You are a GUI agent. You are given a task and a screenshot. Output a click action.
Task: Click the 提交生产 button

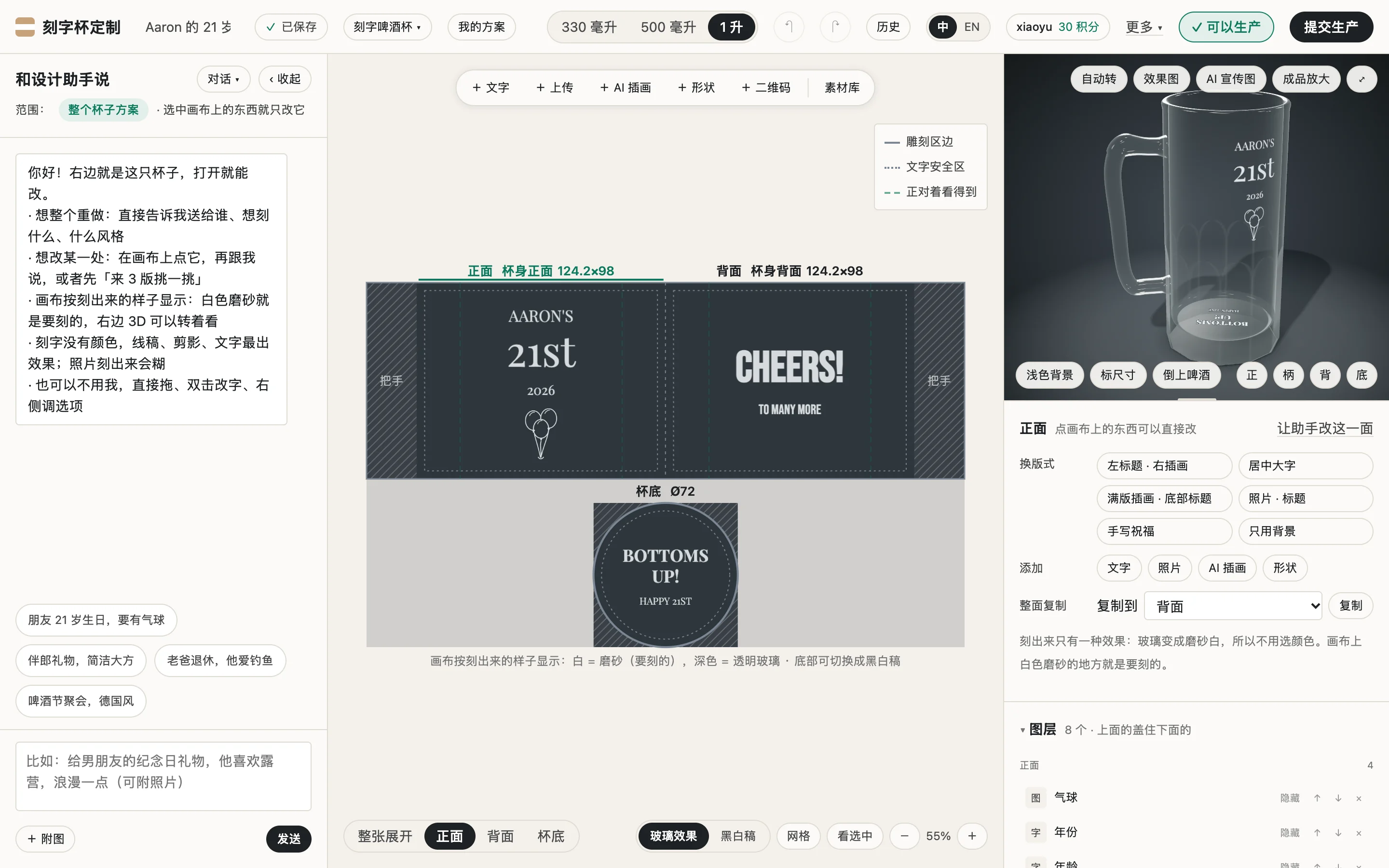click(x=1331, y=27)
